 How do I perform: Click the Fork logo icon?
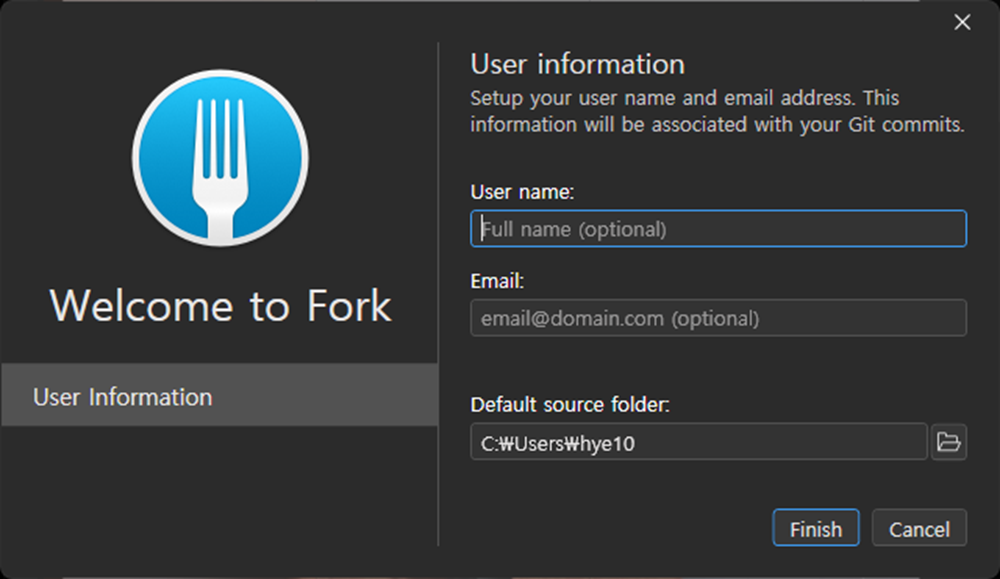click(220, 158)
